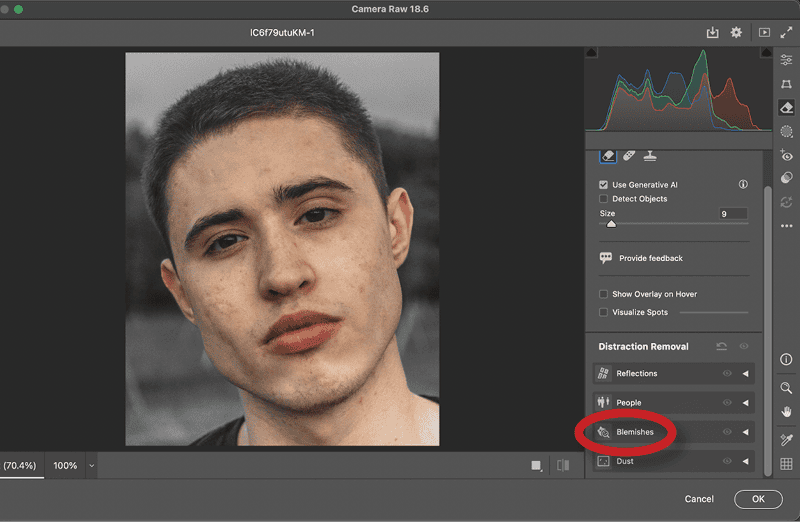This screenshot has height=522, width=800.
Task: Show image info in the sidebar
Action: [x=786, y=359]
